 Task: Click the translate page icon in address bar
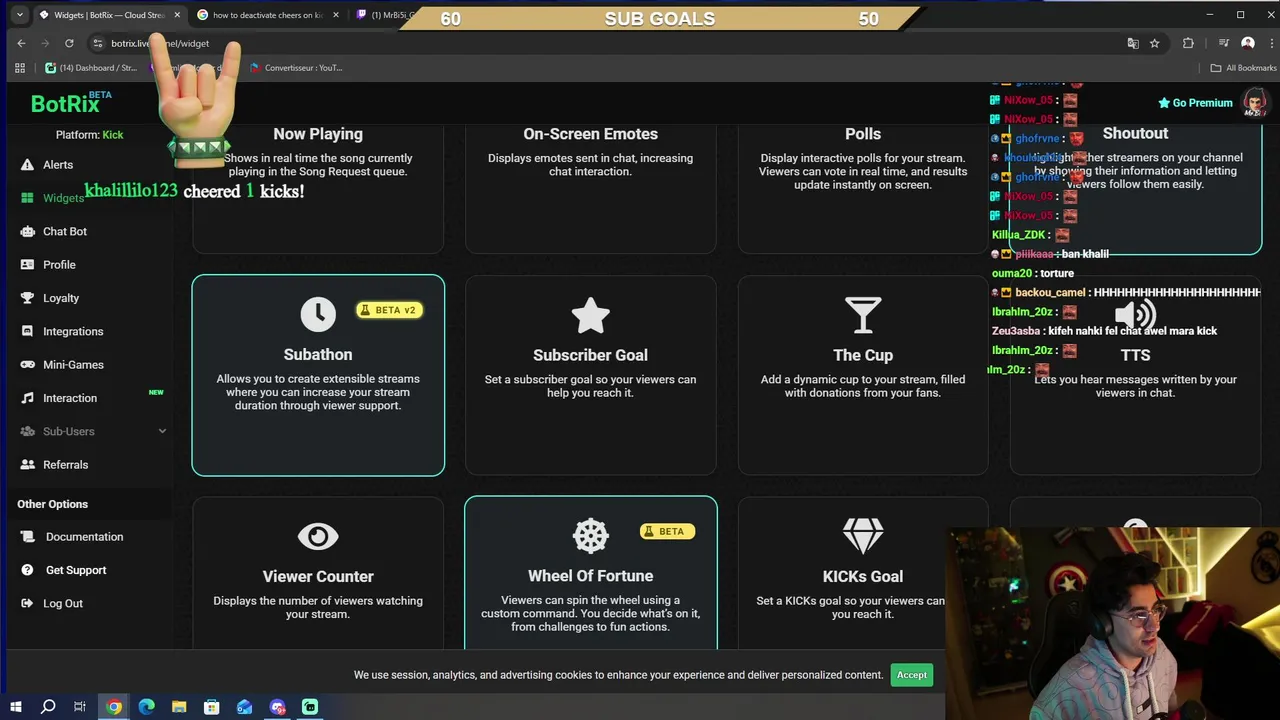click(x=1132, y=43)
